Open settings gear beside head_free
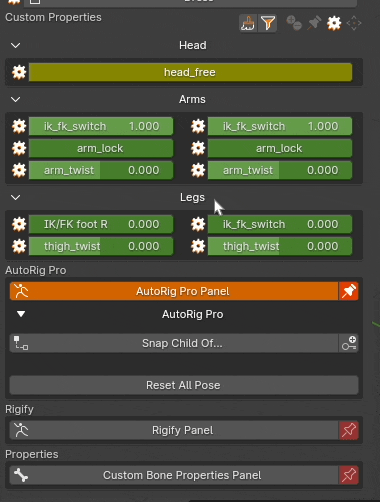 [x=19, y=72]
